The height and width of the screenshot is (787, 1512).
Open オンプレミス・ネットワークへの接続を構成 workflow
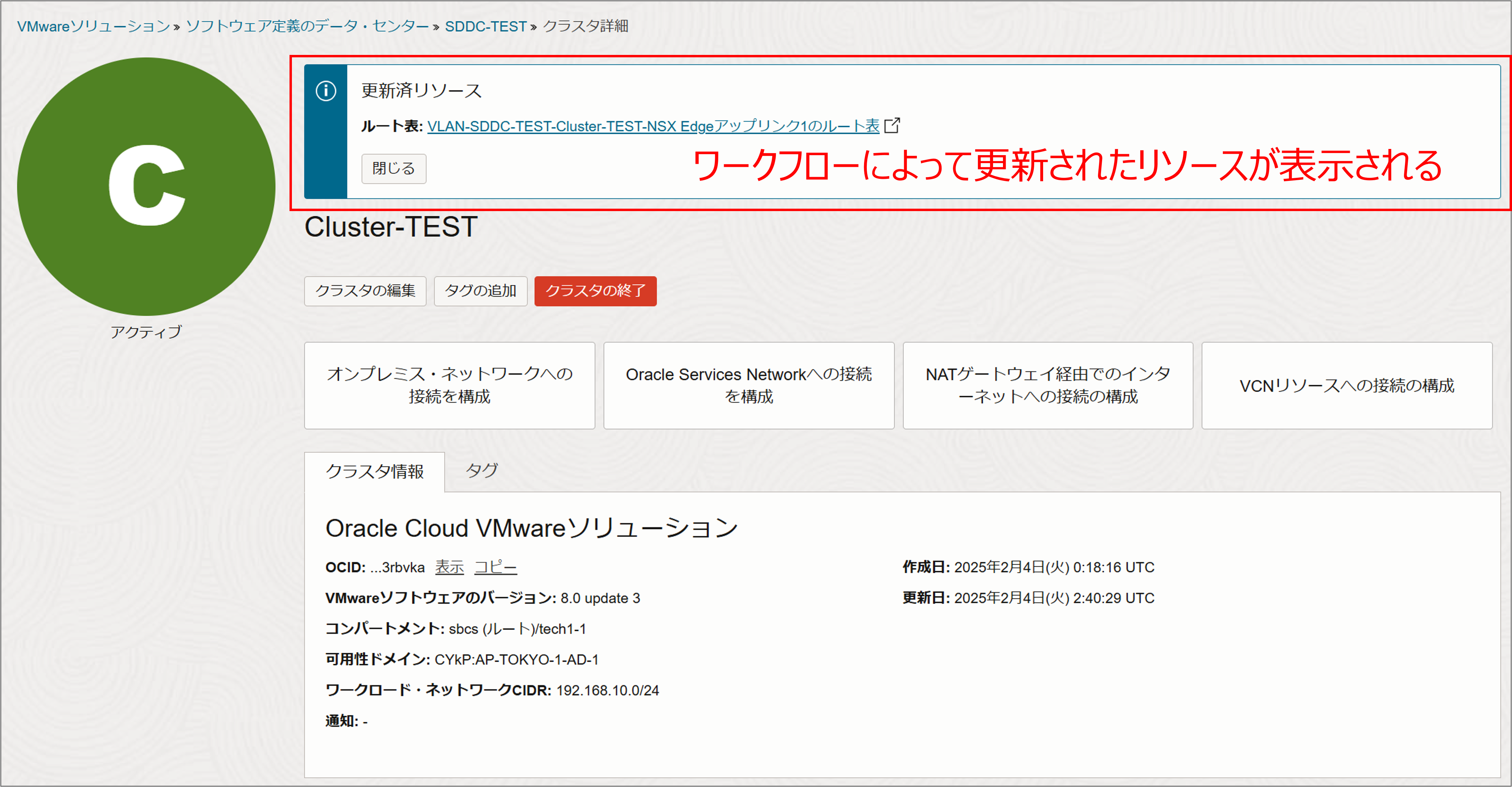pyautogui.click(x=450, y=385)
